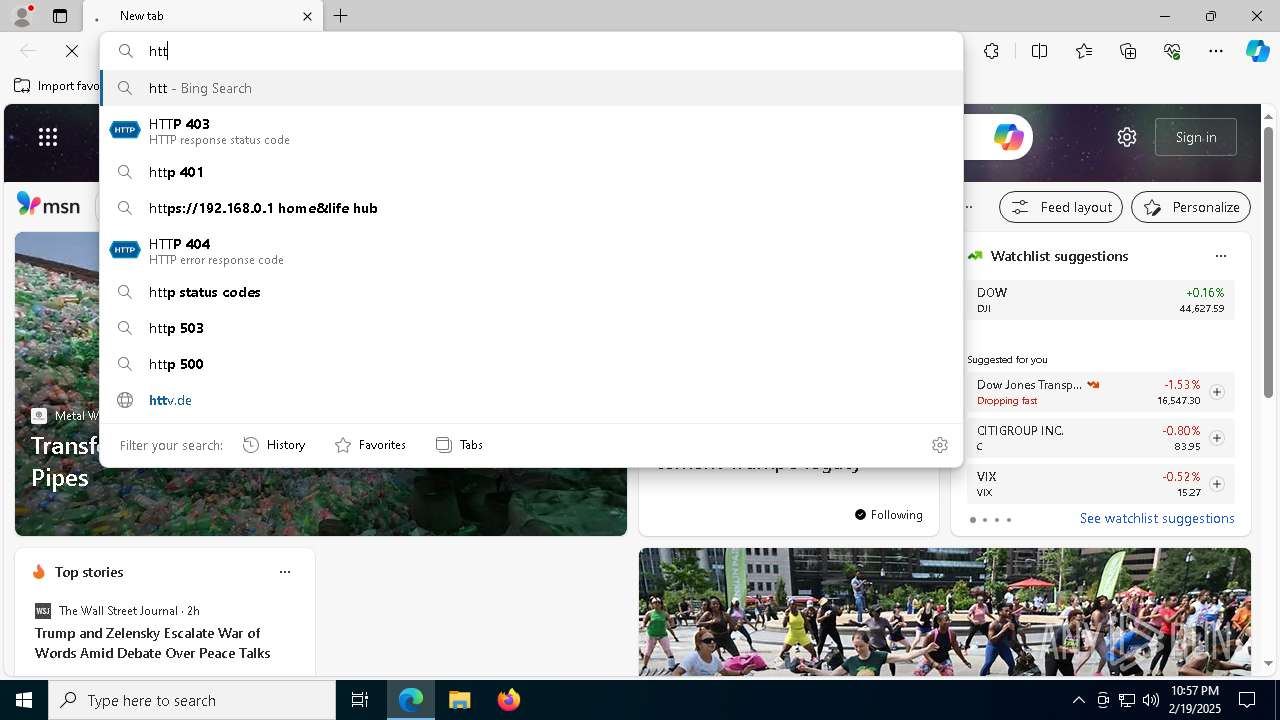Select the 'http 503' suggestion
This screenshot has height=720, width=1280.
pos(531,328)
